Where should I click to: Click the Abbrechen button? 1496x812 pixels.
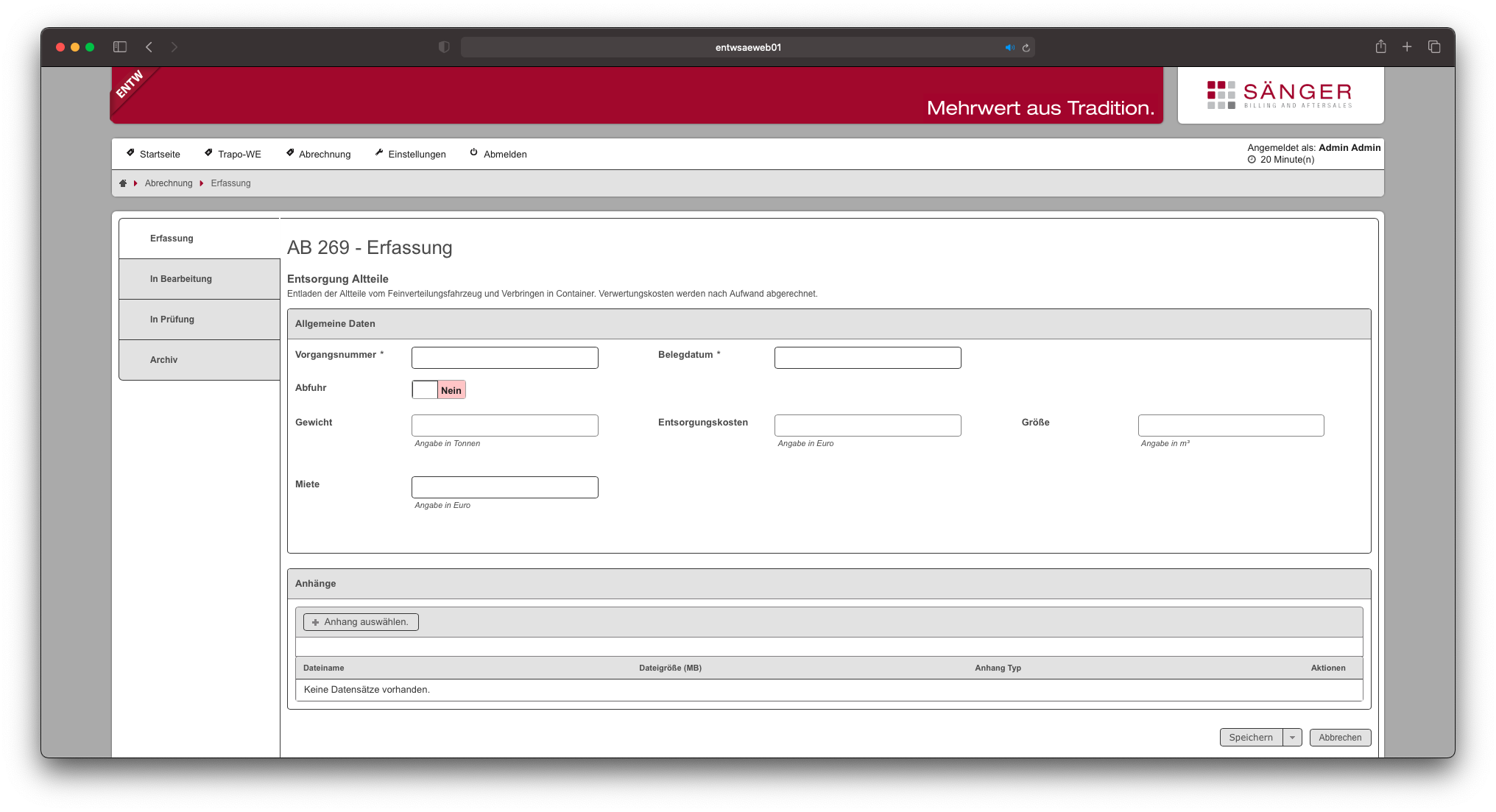pyautogui.click(x=1340, y=738)
